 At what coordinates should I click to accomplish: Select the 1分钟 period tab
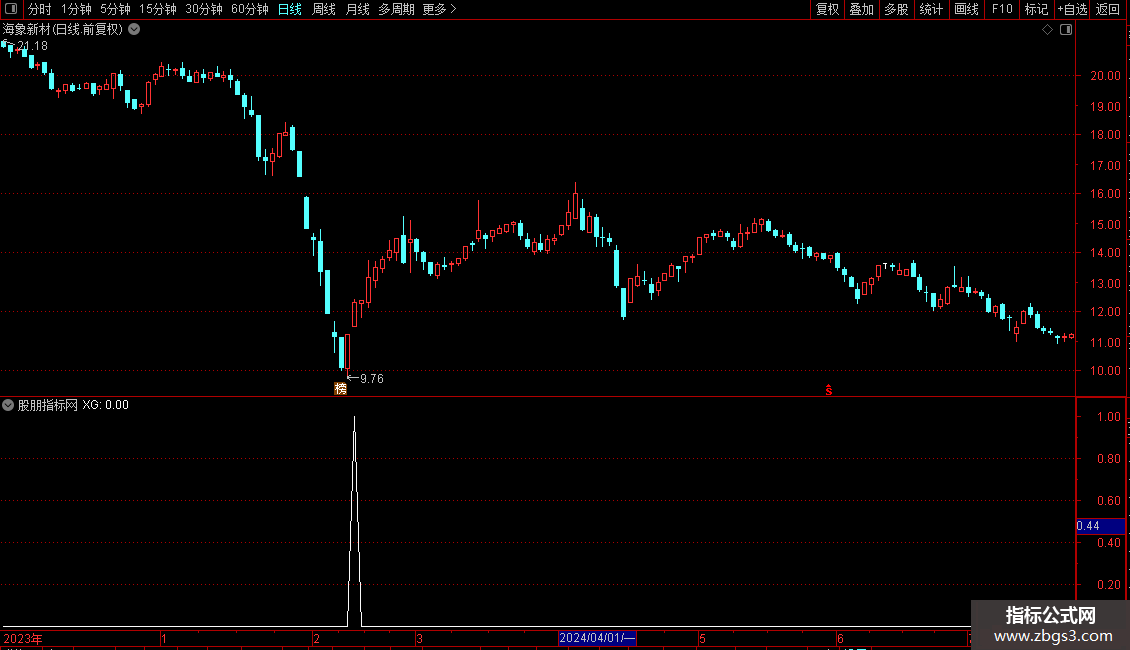click(76, 9)
